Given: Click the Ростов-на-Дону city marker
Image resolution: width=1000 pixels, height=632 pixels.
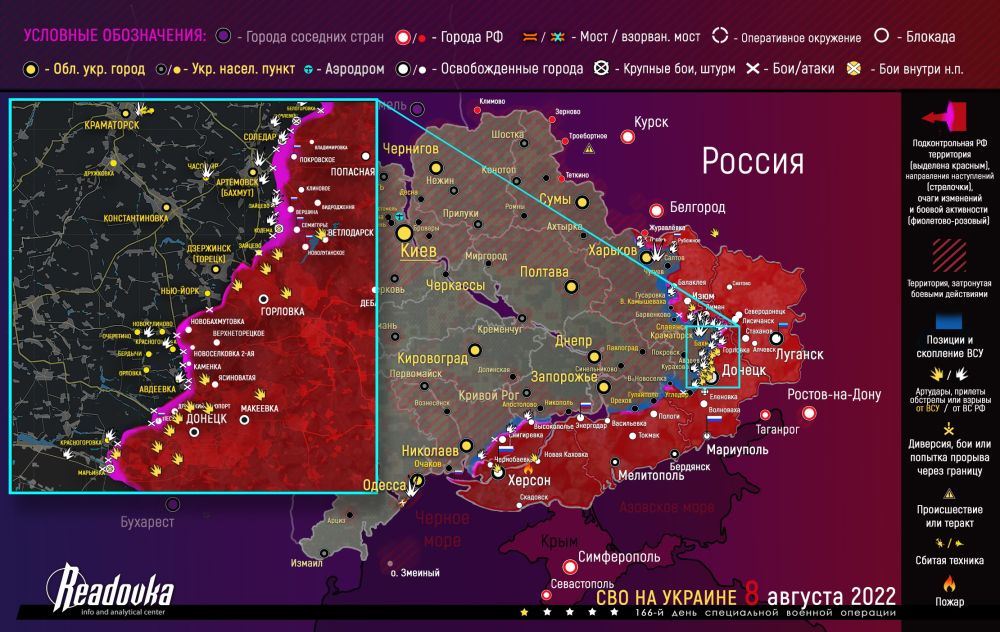Looking at the screenshot, I should coord(809,413).
